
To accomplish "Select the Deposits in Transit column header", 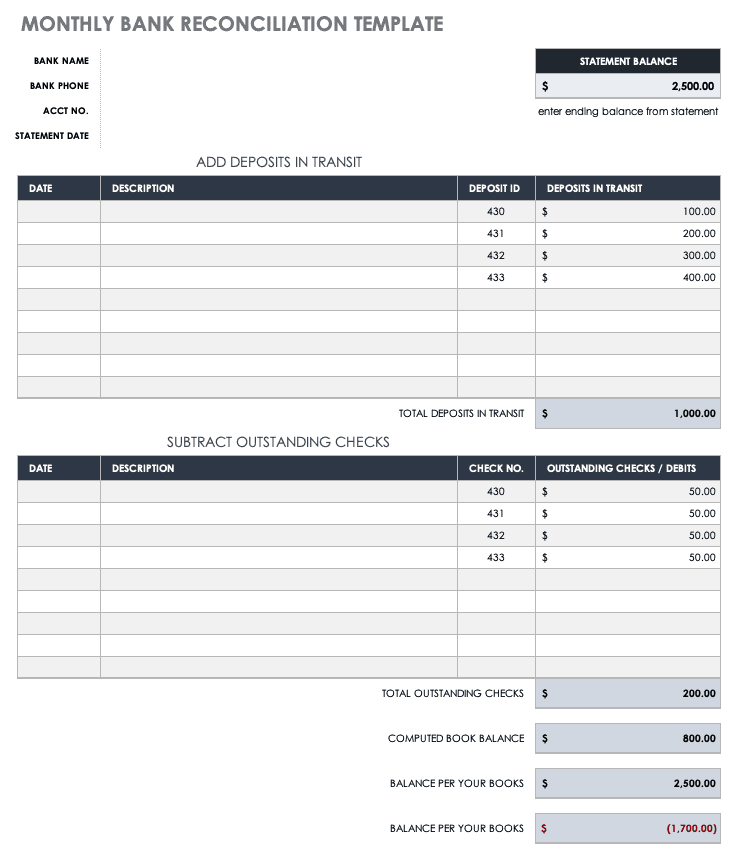I will pyautogui.click(x=627, y=188).
